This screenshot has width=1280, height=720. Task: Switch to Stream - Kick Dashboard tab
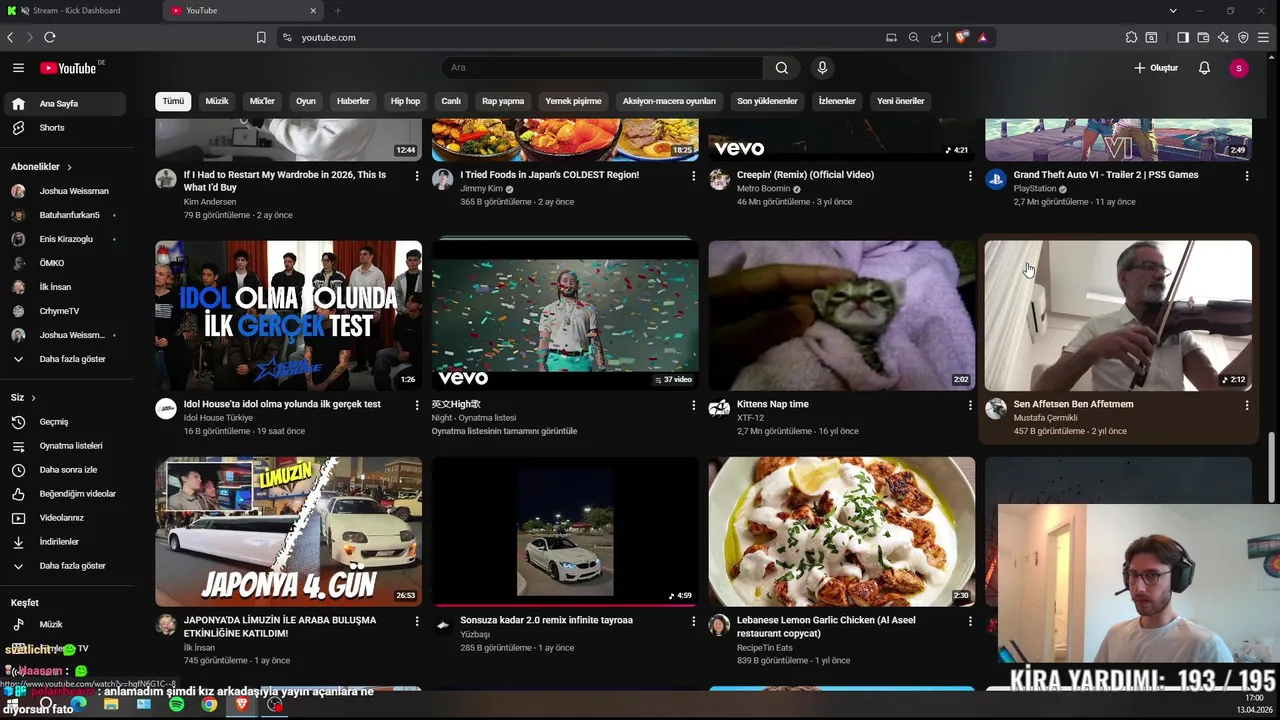pyautogui.click(x=77, y=10)
